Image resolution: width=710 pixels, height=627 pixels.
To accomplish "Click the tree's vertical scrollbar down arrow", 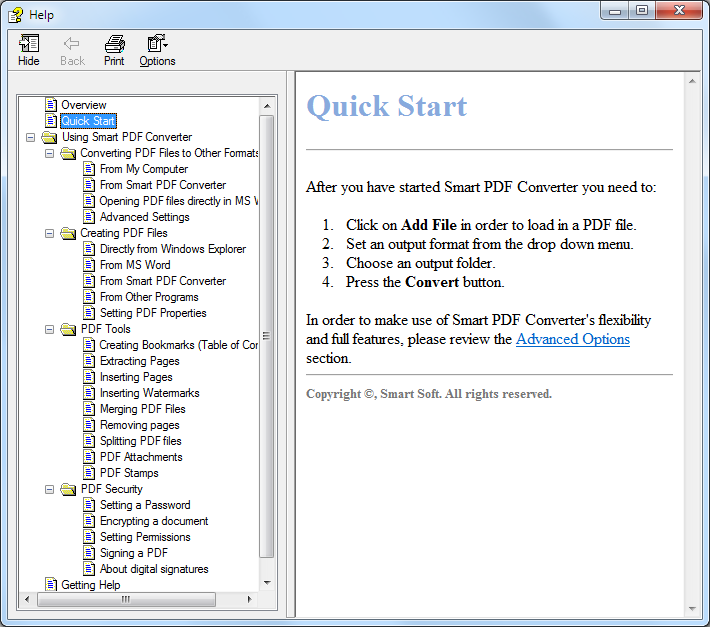I will pyautogui.click(x=267, y=583).
